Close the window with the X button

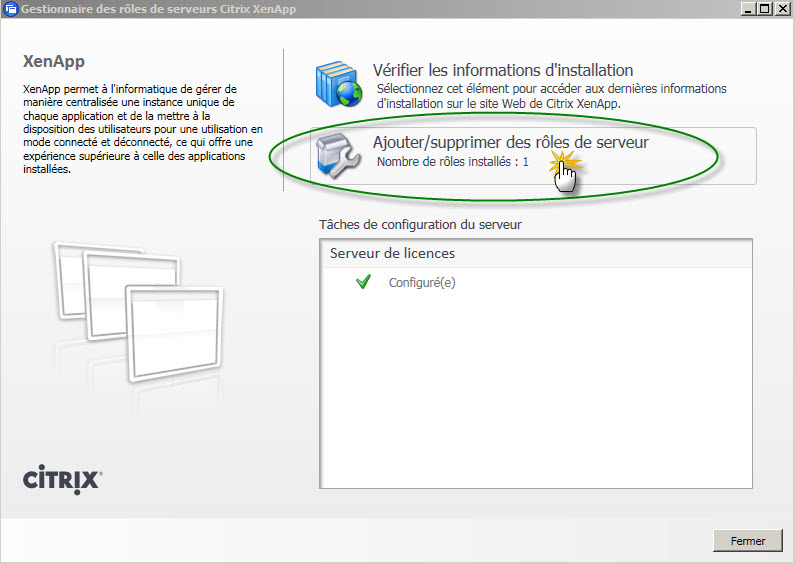pyautogui.click(x=782, y=9)
